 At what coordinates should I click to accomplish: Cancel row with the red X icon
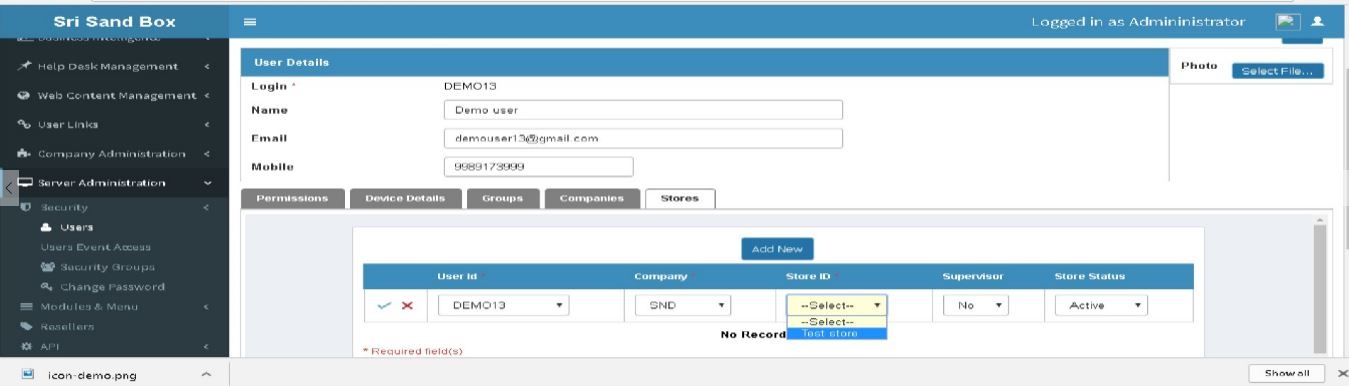point(406,306)
